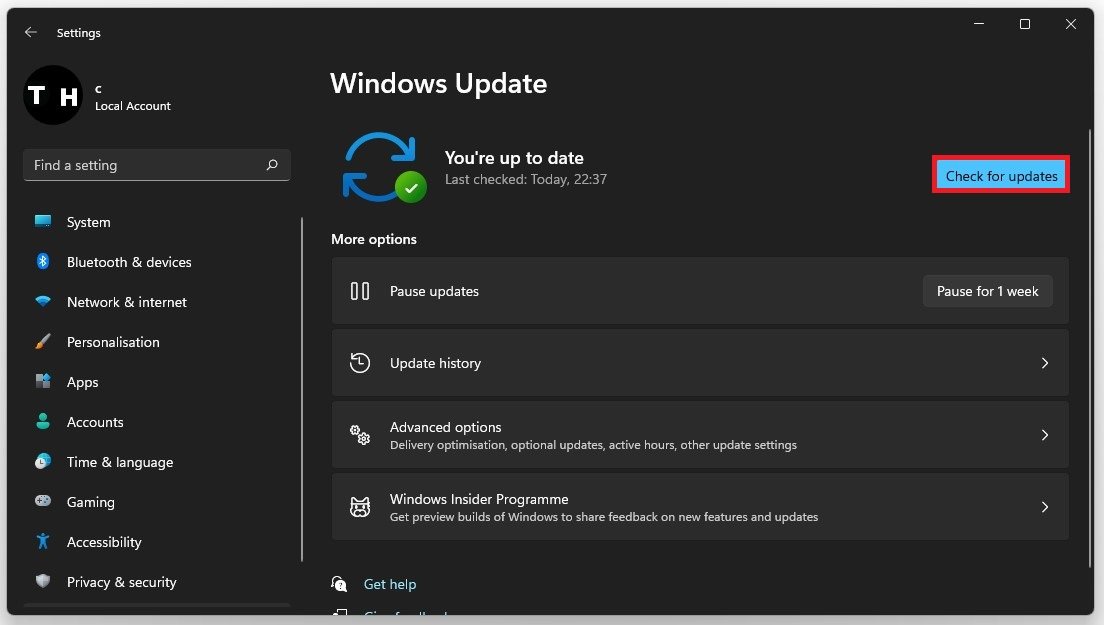
Task: Open Accounts settings section
Action: pyautogui.click(x=95, y=422)
